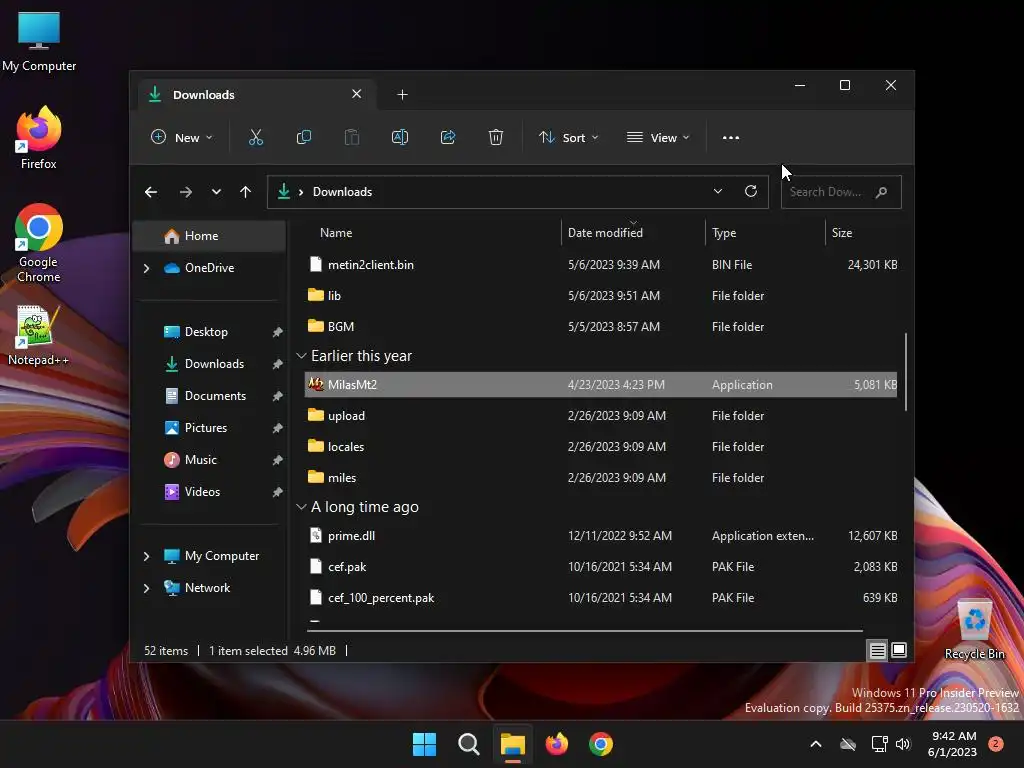Sort by the Size column header

click(842, 232)
